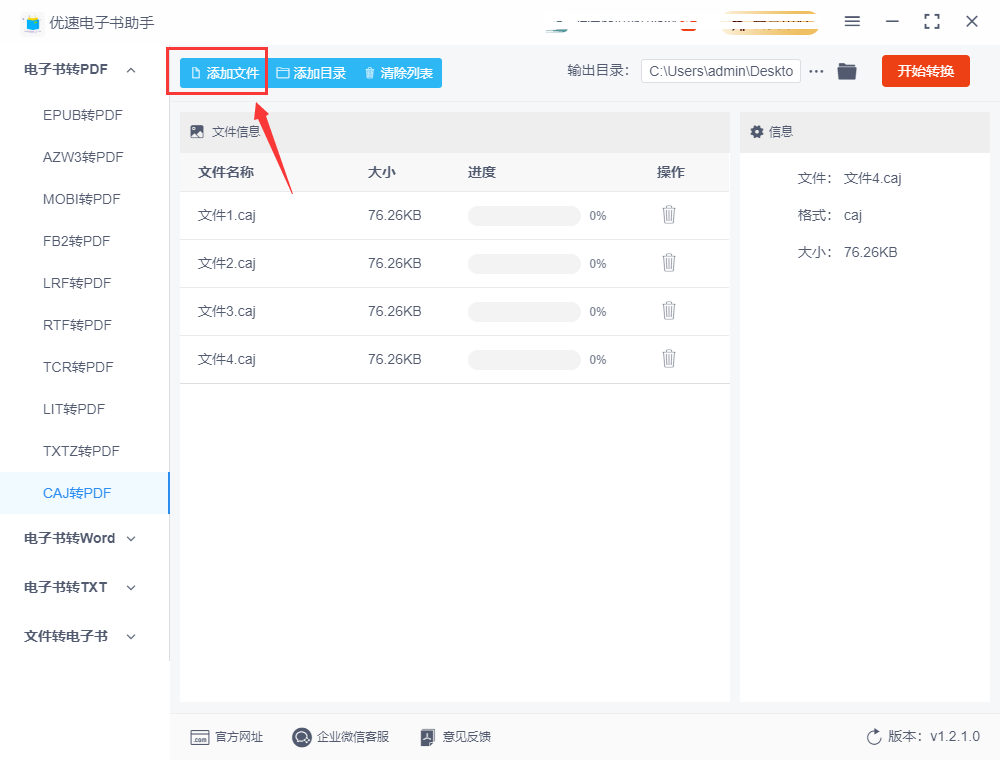Select EPUB转PDF in sidebar
The image size is (1000, 760).
[x=82, y=115]
